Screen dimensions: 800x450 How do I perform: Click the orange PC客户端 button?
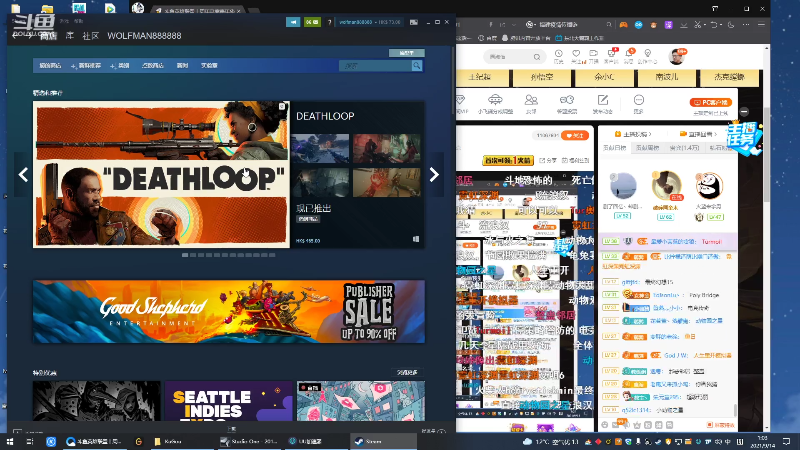pos(710,103)
